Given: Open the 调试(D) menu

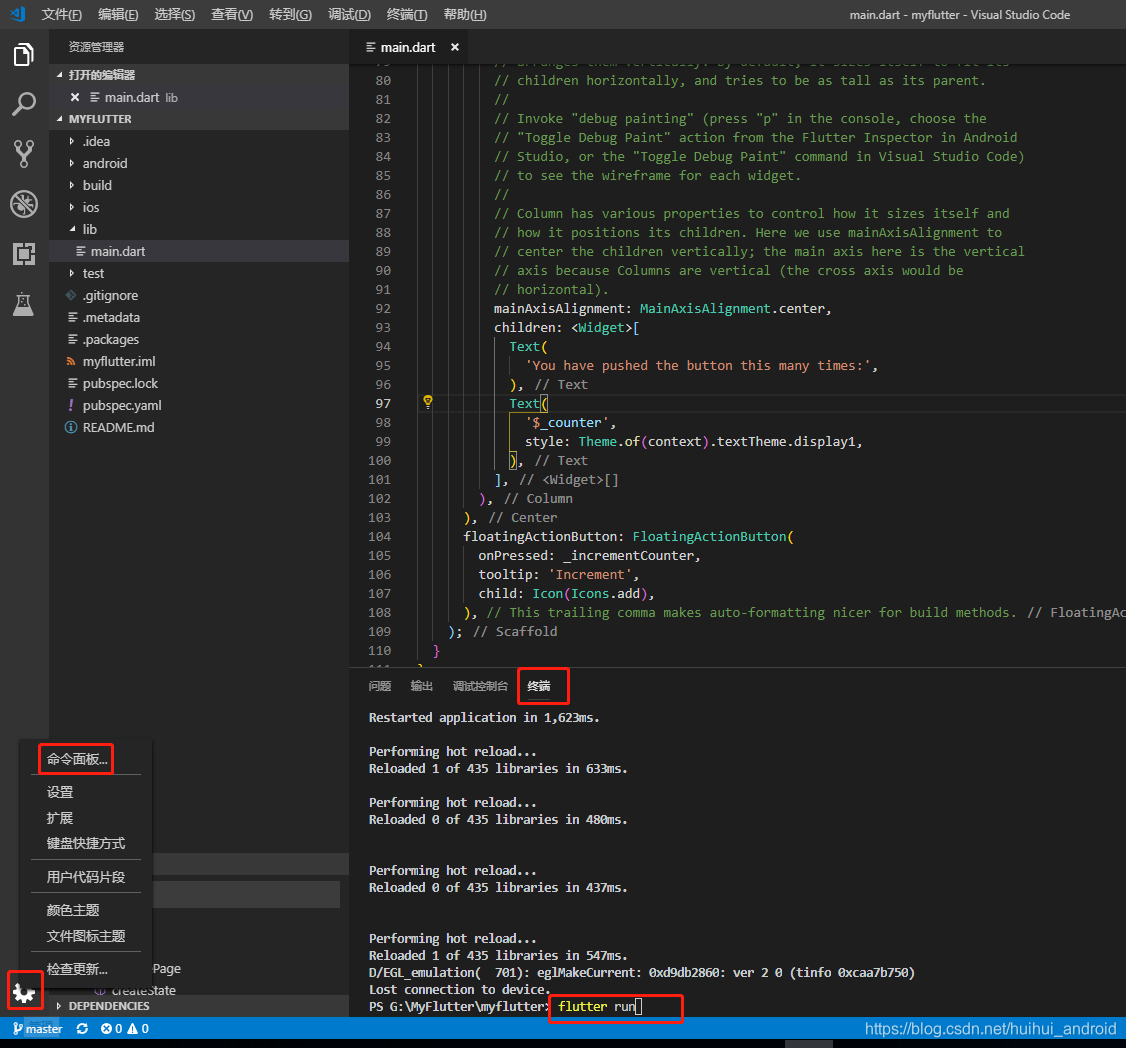Looking at the screenshot, I should (349, 14).
